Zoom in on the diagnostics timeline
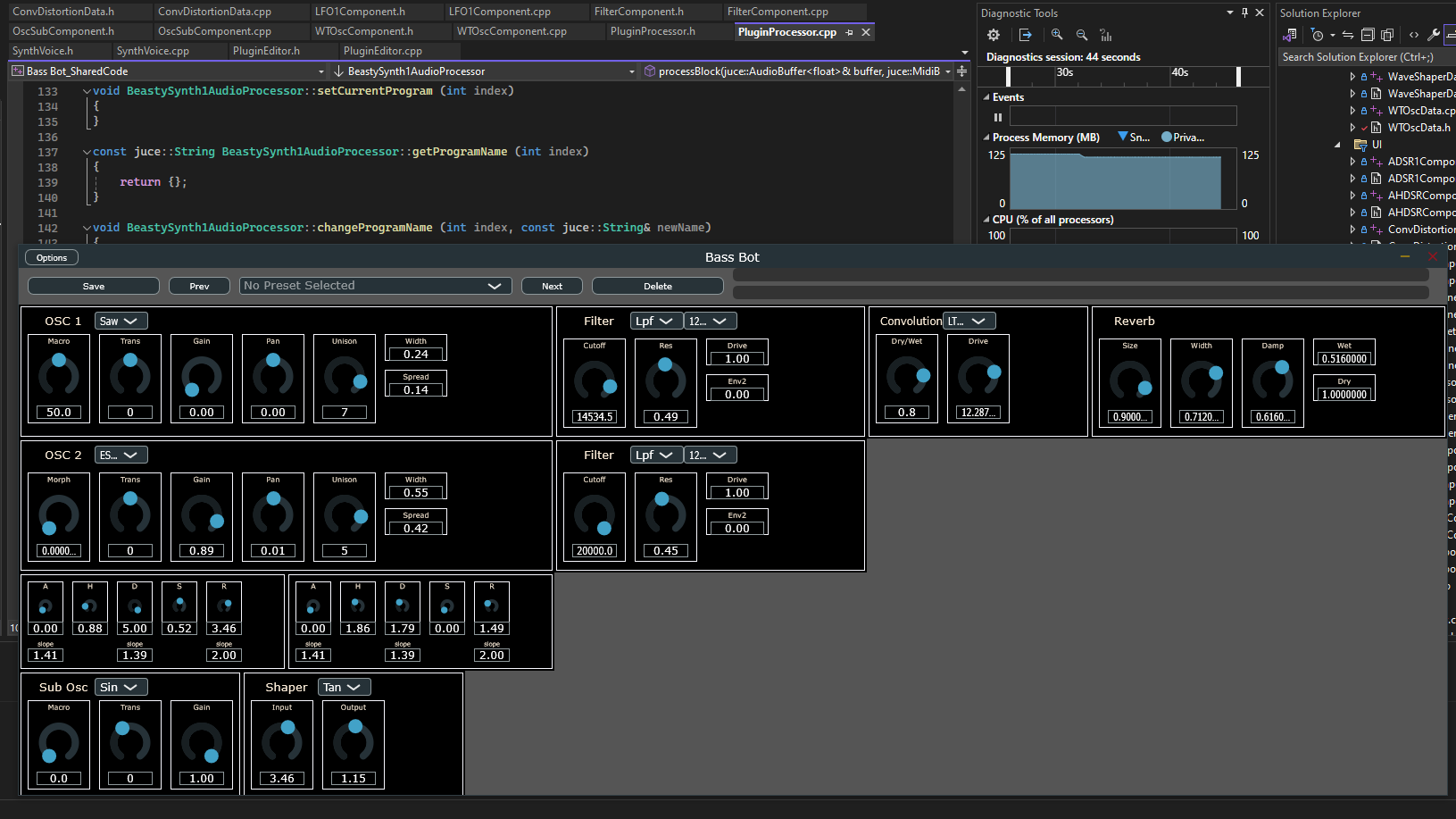This screenshot has width=1456, height=819. 1057,35
